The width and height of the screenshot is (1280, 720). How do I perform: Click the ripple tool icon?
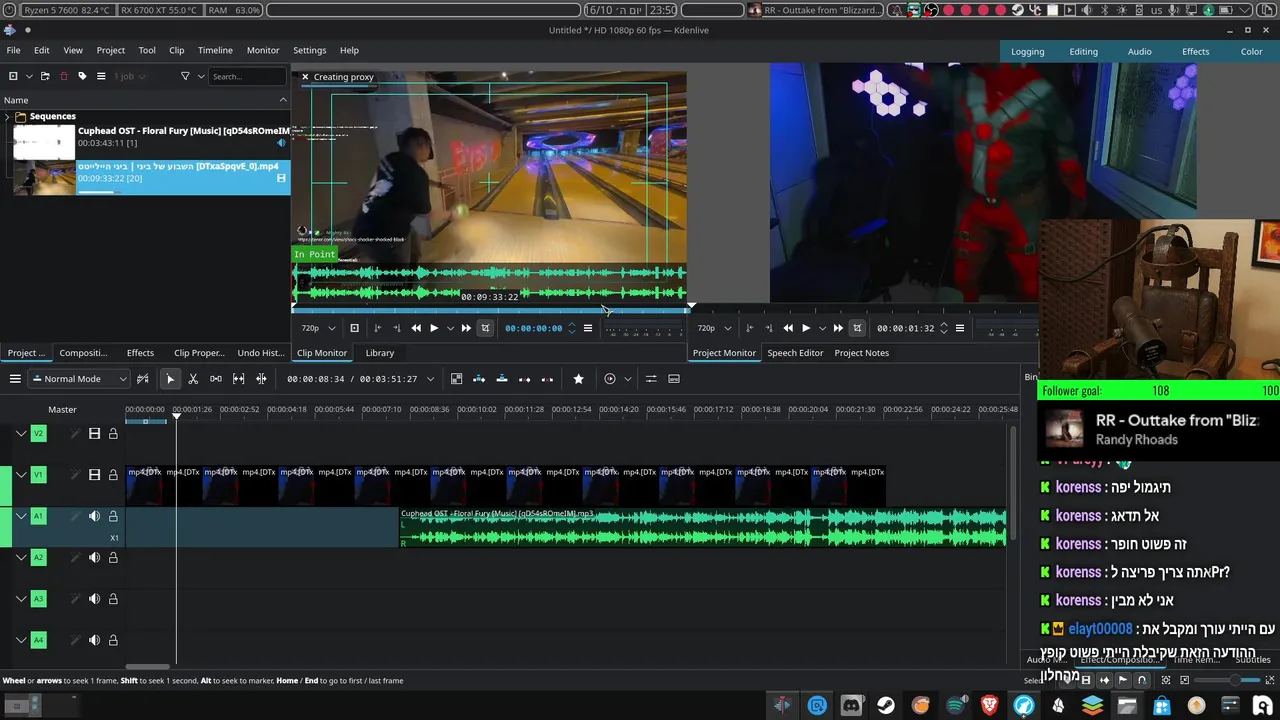261,379
